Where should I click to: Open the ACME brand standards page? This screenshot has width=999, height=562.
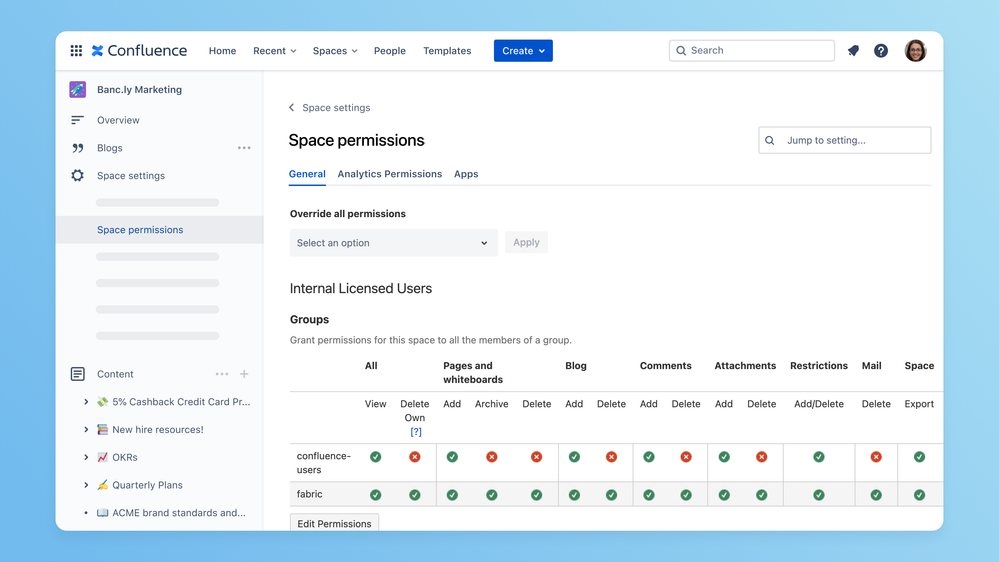178,512
